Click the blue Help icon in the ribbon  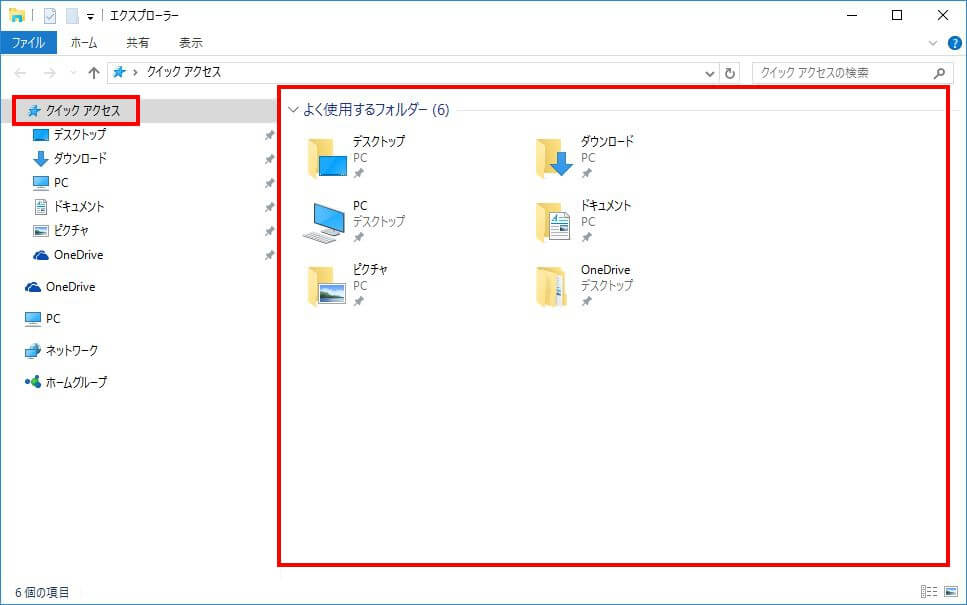(957, 43)
